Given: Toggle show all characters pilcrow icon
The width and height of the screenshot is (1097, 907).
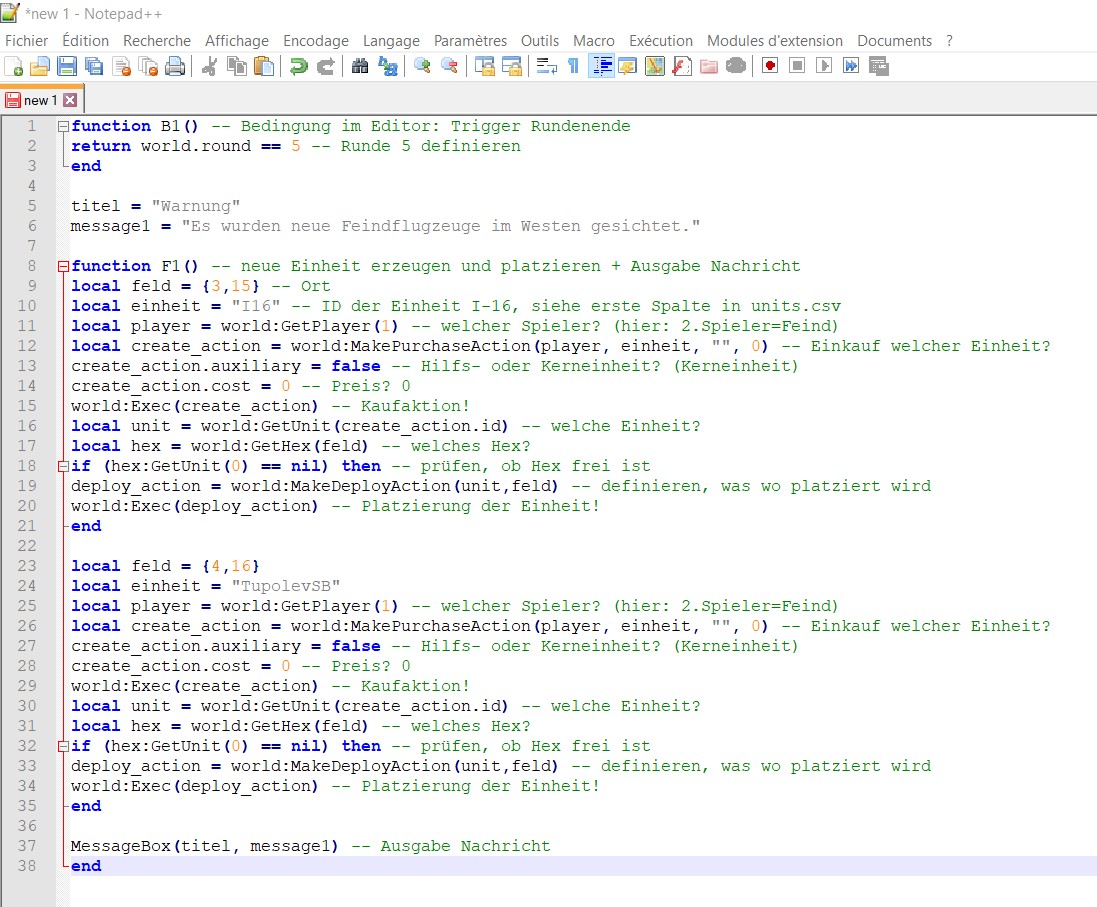Looking at the screenshot, I should (573, 66).
